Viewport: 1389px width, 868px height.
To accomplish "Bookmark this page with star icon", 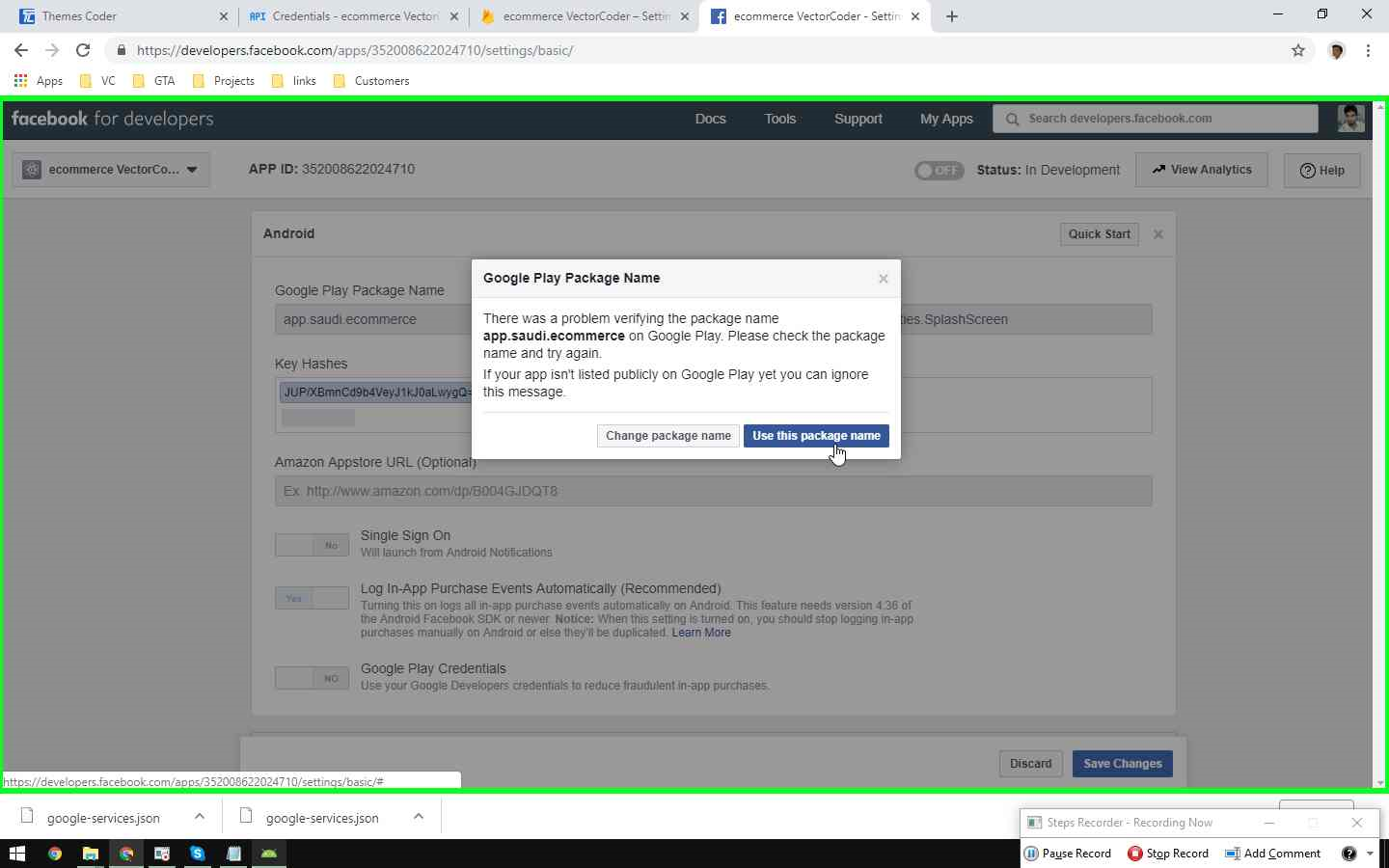I will point(1298,50).
